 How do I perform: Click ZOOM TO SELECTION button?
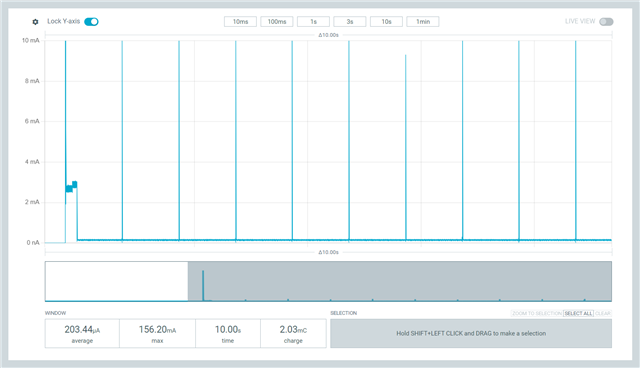pyautogui.click(x=537, y=313)
